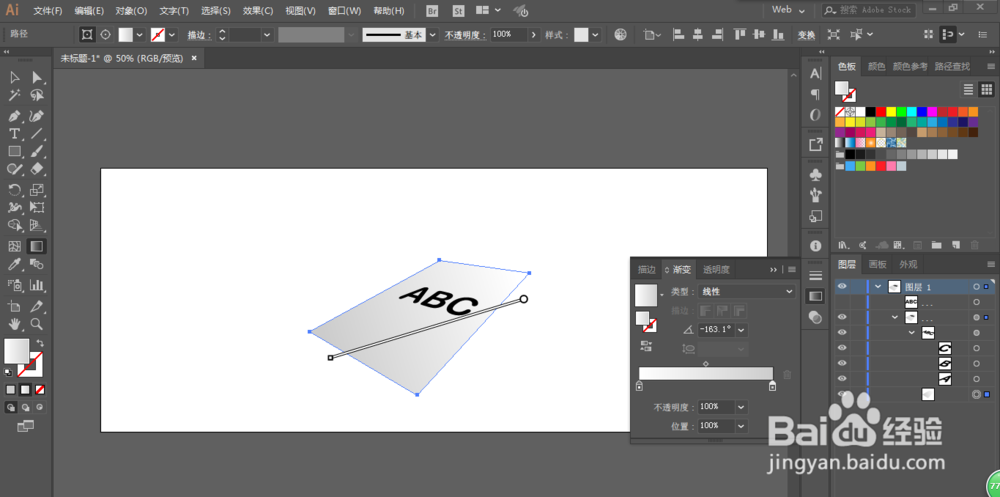Open gradient type 线性 dropdown
The width and height of the screenshot is (1000, 497).
(x=747, y=292)
